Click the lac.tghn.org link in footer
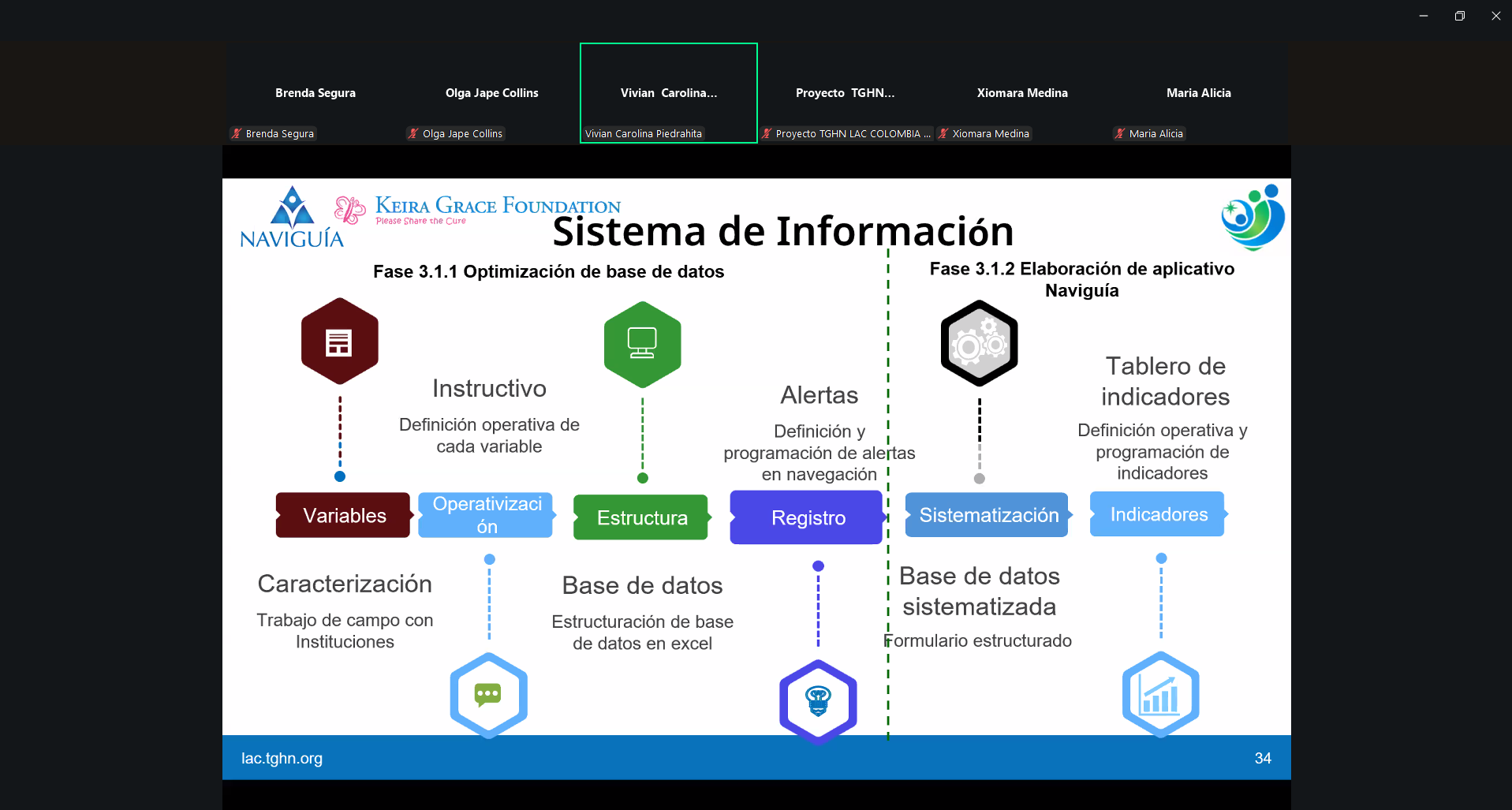 (x=282, y=758)
